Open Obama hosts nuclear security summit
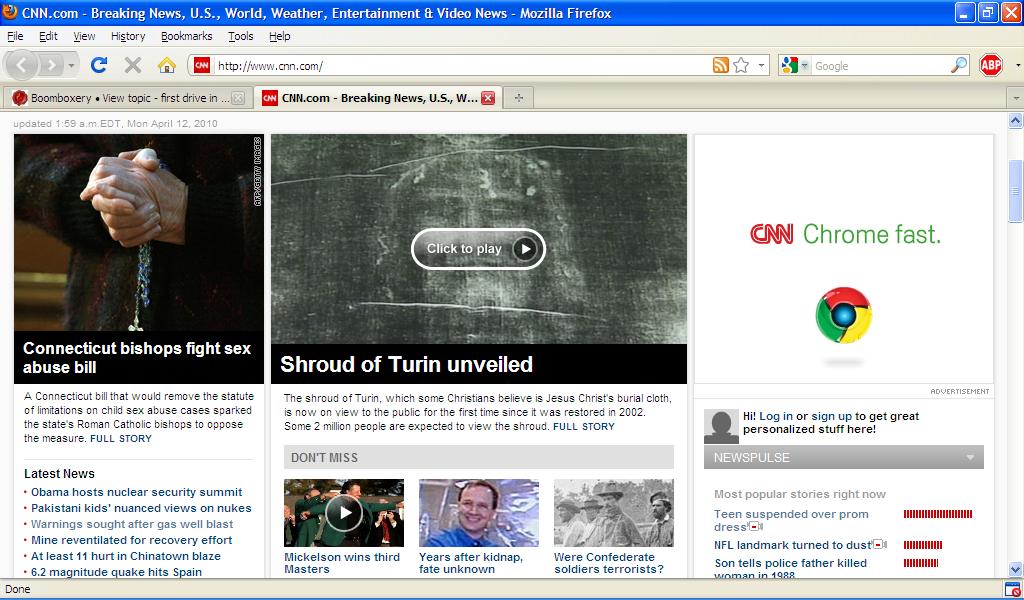 click(136, 492)
